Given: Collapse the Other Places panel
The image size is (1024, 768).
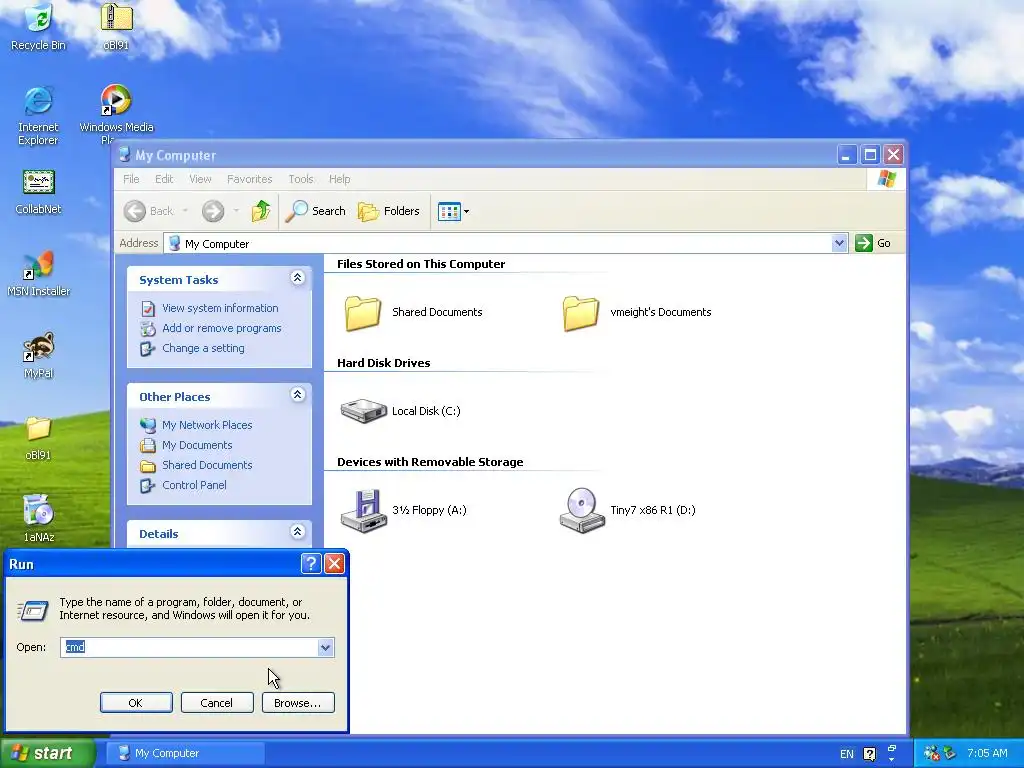Looking at the screenshot, I should click(x=297, y=395).
